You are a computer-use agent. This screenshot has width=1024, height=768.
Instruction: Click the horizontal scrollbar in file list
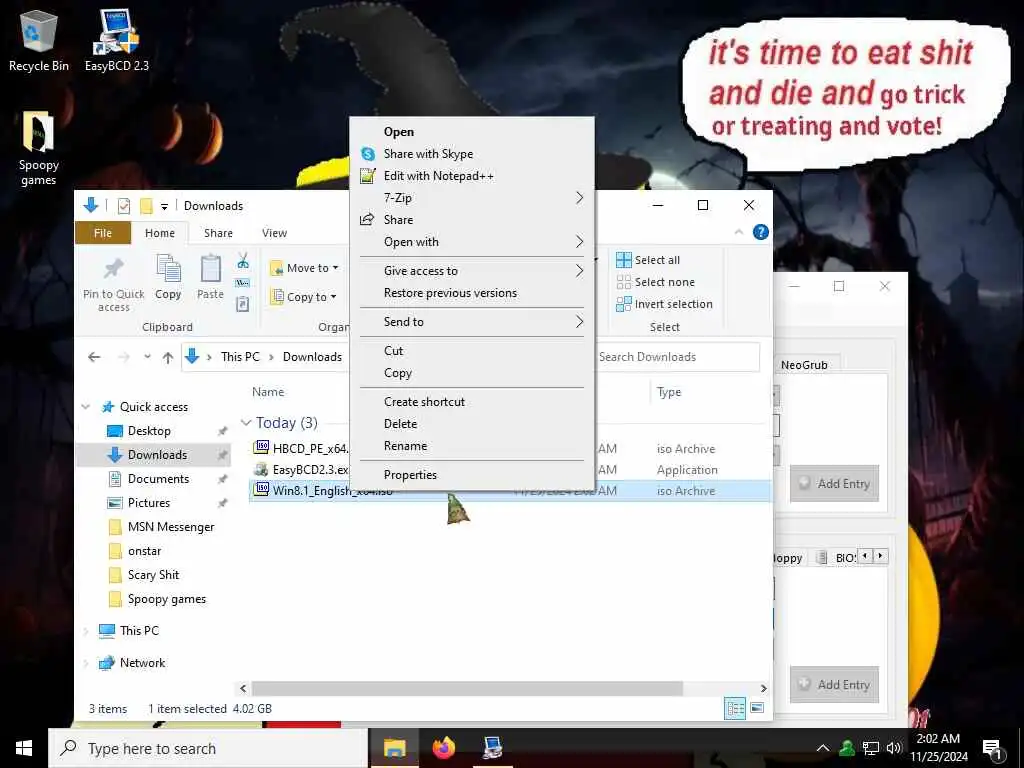pyautogui.click(x=467, y=688)
